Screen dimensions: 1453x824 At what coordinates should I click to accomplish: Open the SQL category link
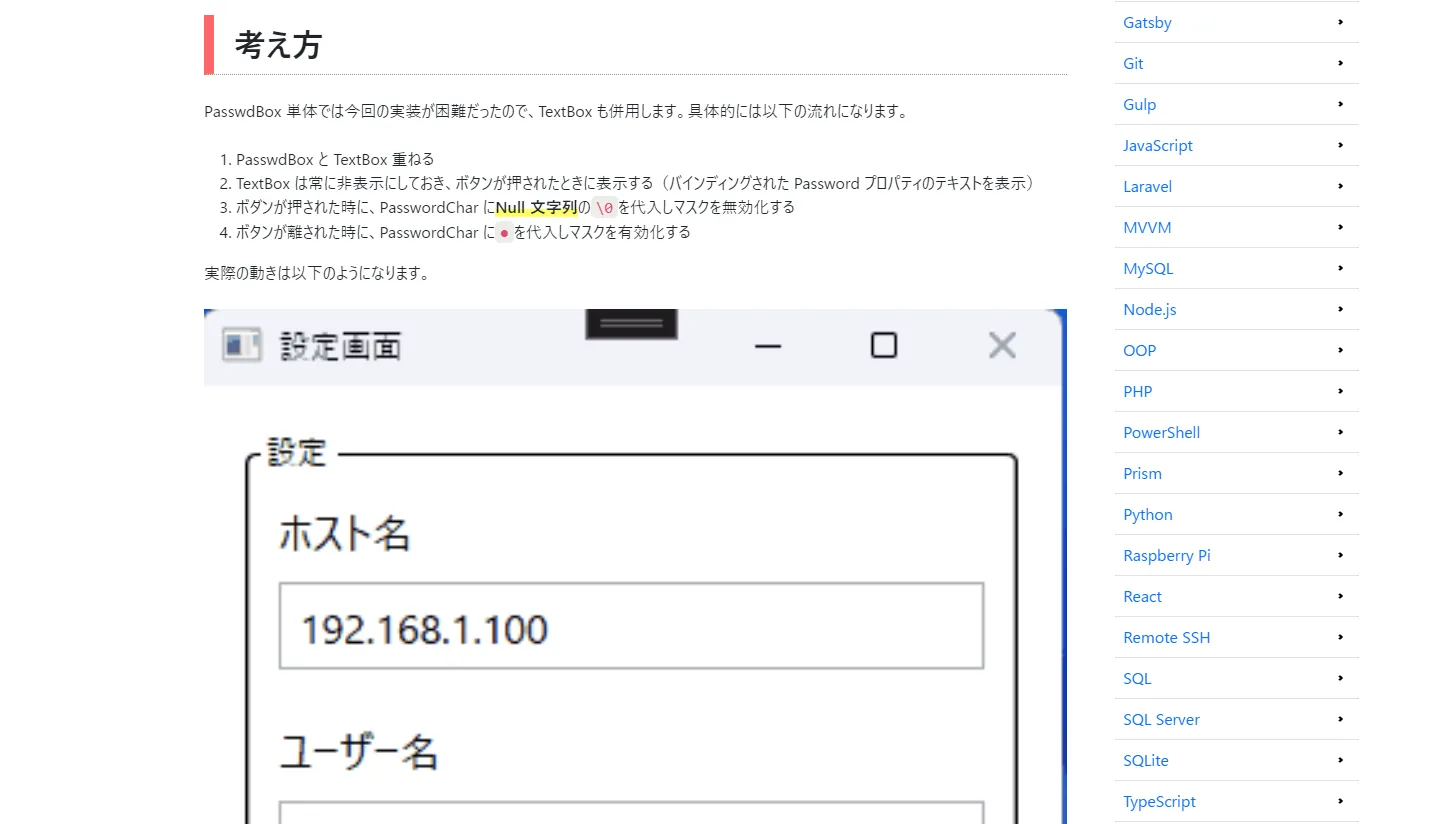coord(1137,678)
